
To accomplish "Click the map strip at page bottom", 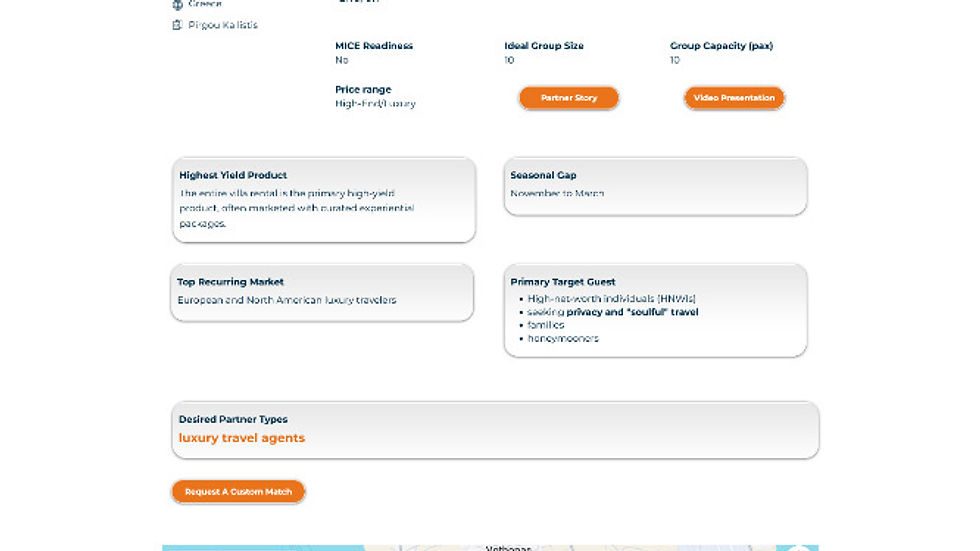I will click(490, 548).
